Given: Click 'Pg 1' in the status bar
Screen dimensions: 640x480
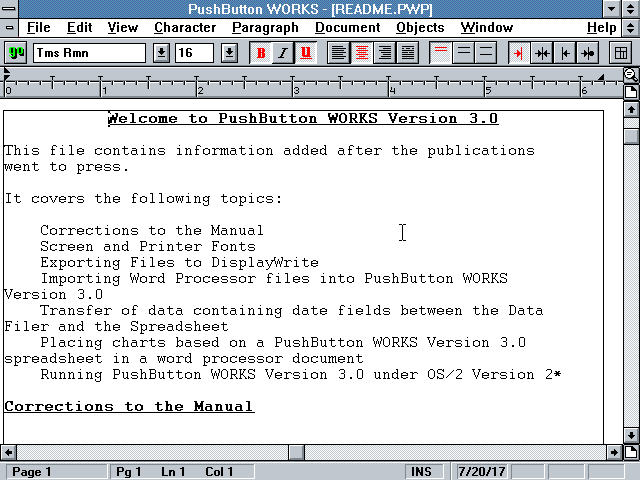Looking at the screenshot, I should [129, 472].
